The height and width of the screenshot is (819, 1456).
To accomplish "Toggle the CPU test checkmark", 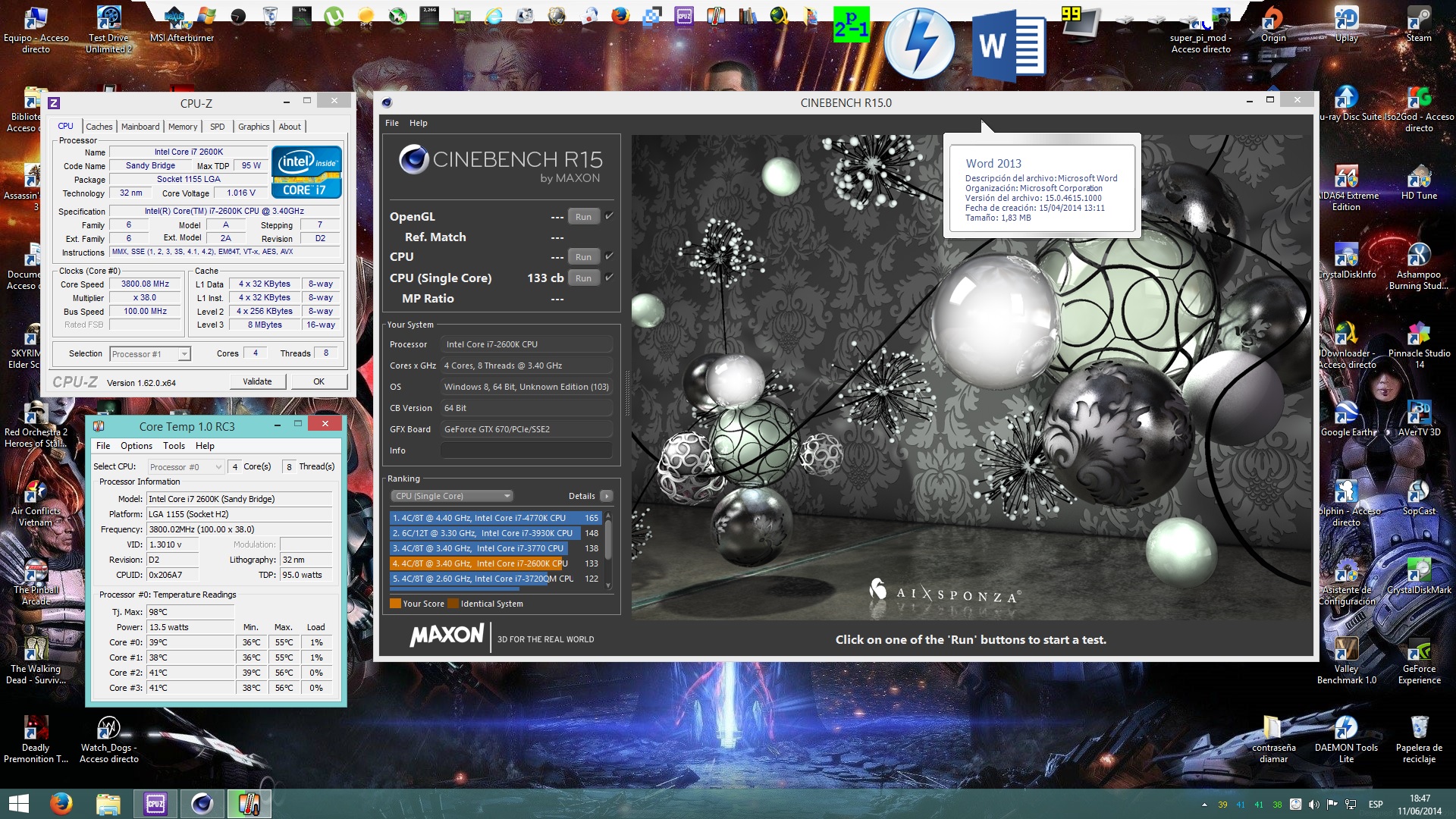I will 609,256.
